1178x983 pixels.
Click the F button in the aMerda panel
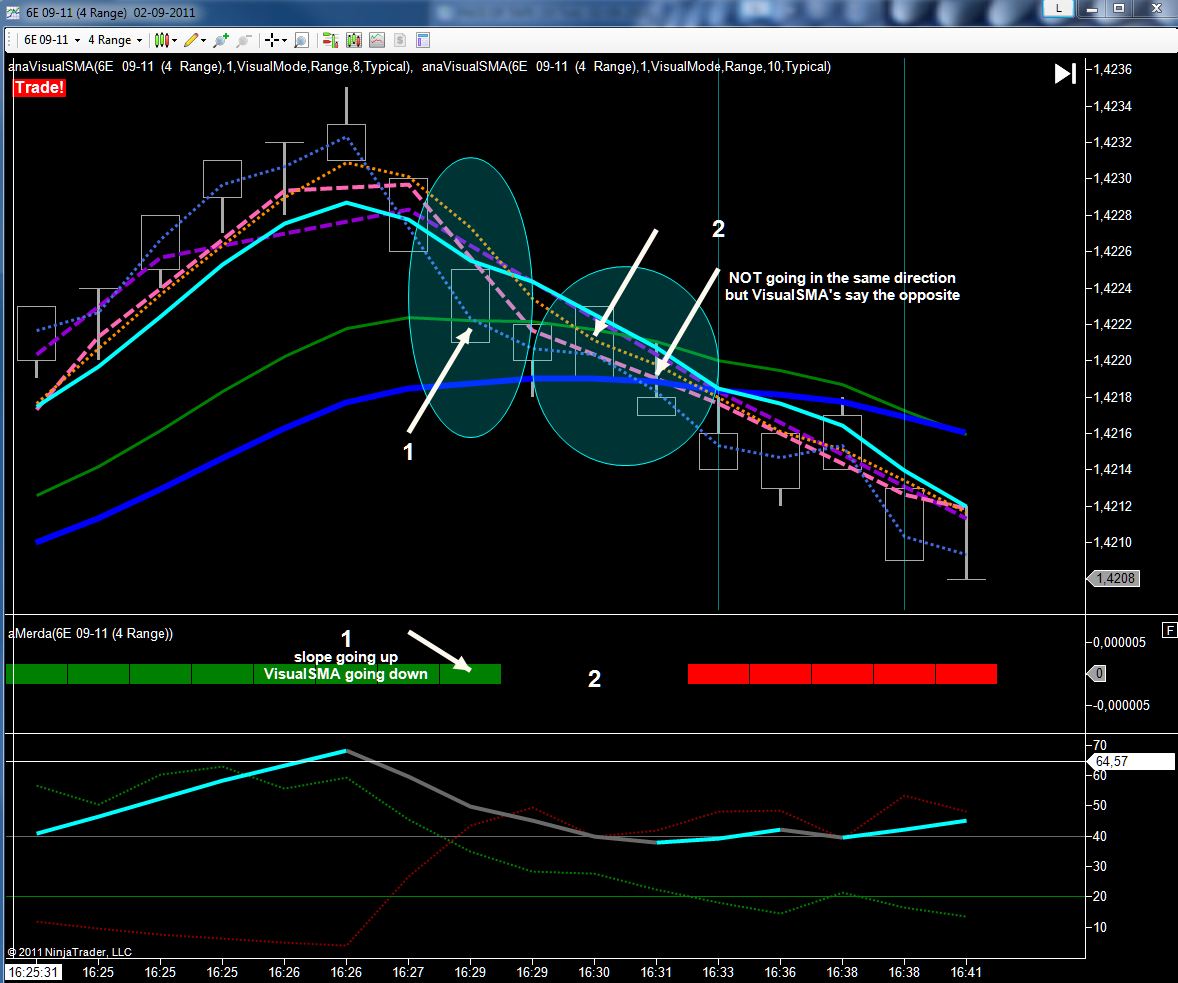1169,630
